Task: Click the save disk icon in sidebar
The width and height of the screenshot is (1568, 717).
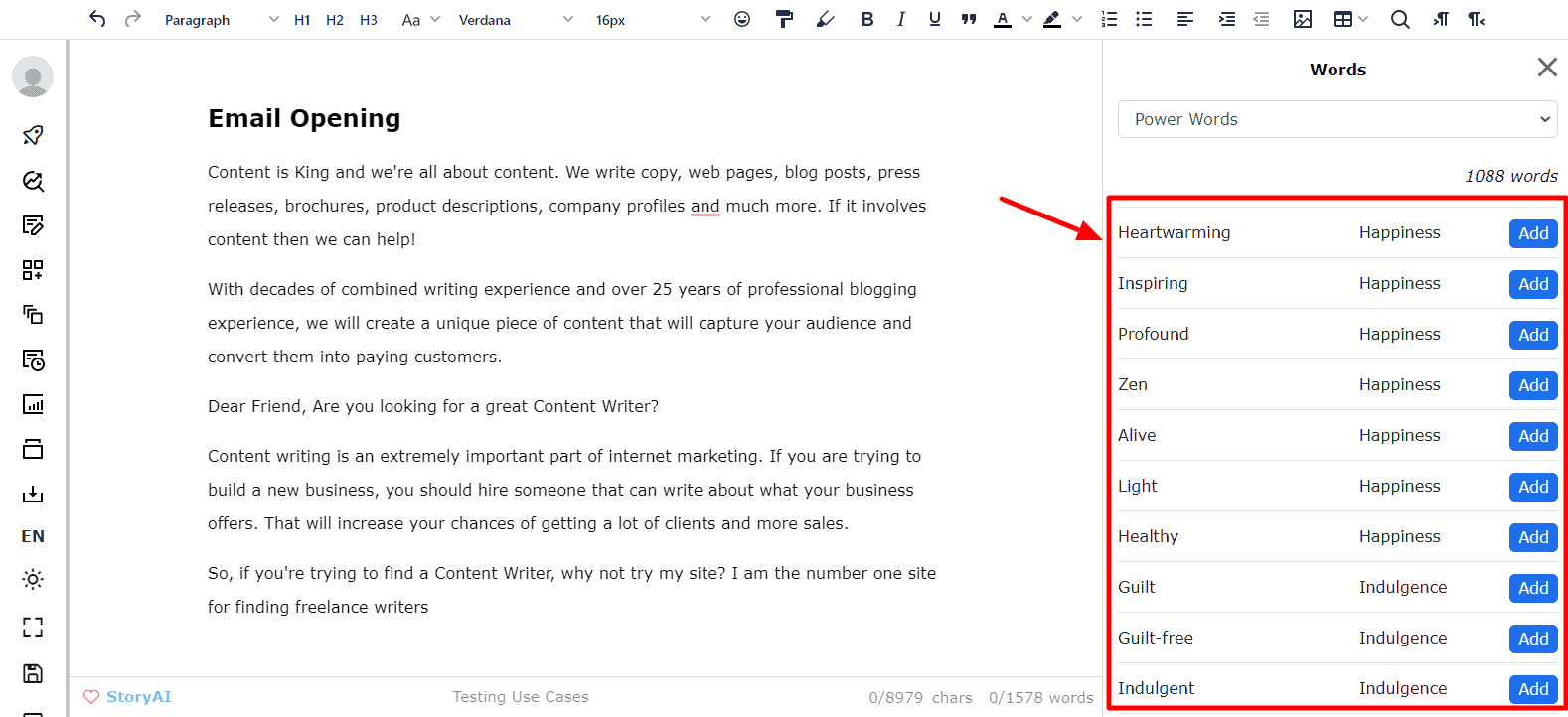Action: [x=33, y=673]
